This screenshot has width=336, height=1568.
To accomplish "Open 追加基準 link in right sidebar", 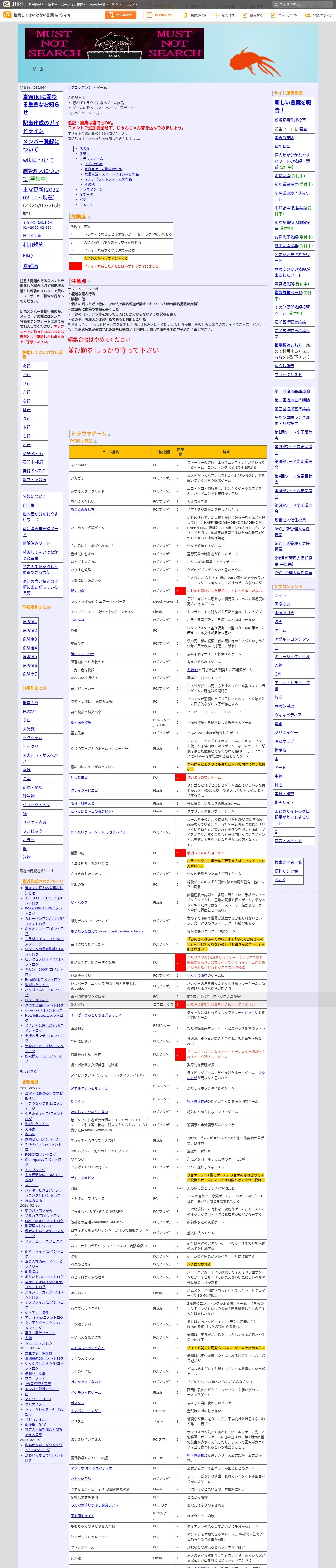I will point(282,147).
